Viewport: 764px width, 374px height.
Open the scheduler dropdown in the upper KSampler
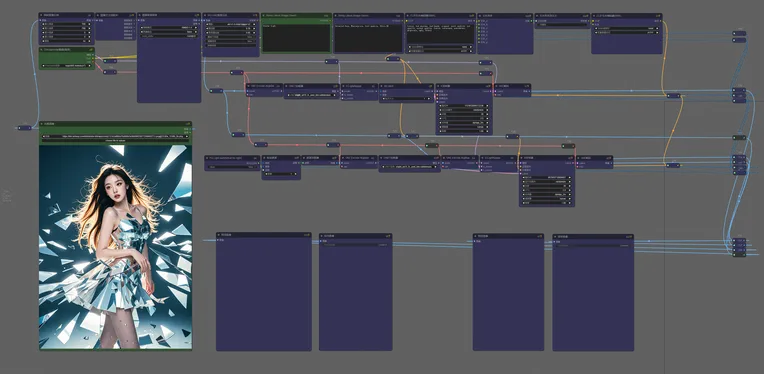pos(463,127)
